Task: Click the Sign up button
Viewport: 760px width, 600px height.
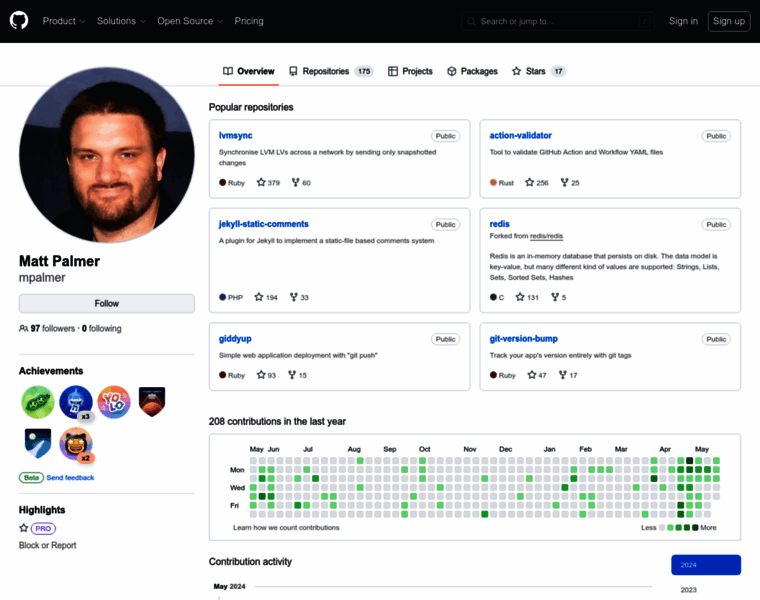Action: coord(728,21)
